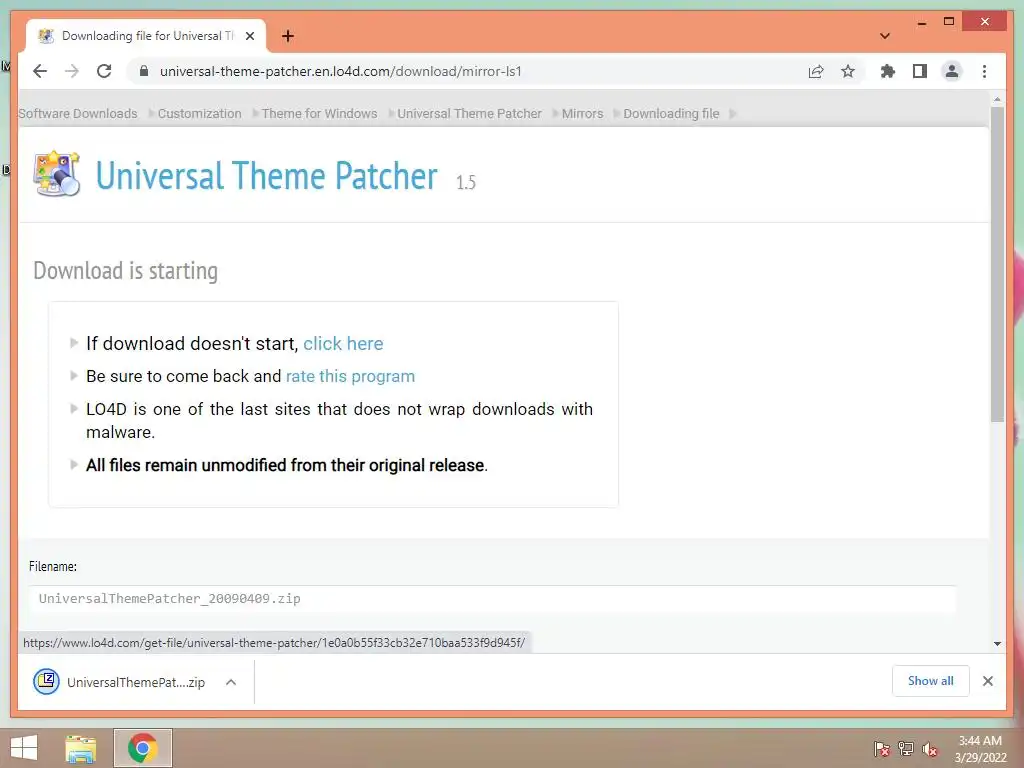1024x768 pixels.
Task: Click the Chrome taskbar icon
Action: click(143, 748)
